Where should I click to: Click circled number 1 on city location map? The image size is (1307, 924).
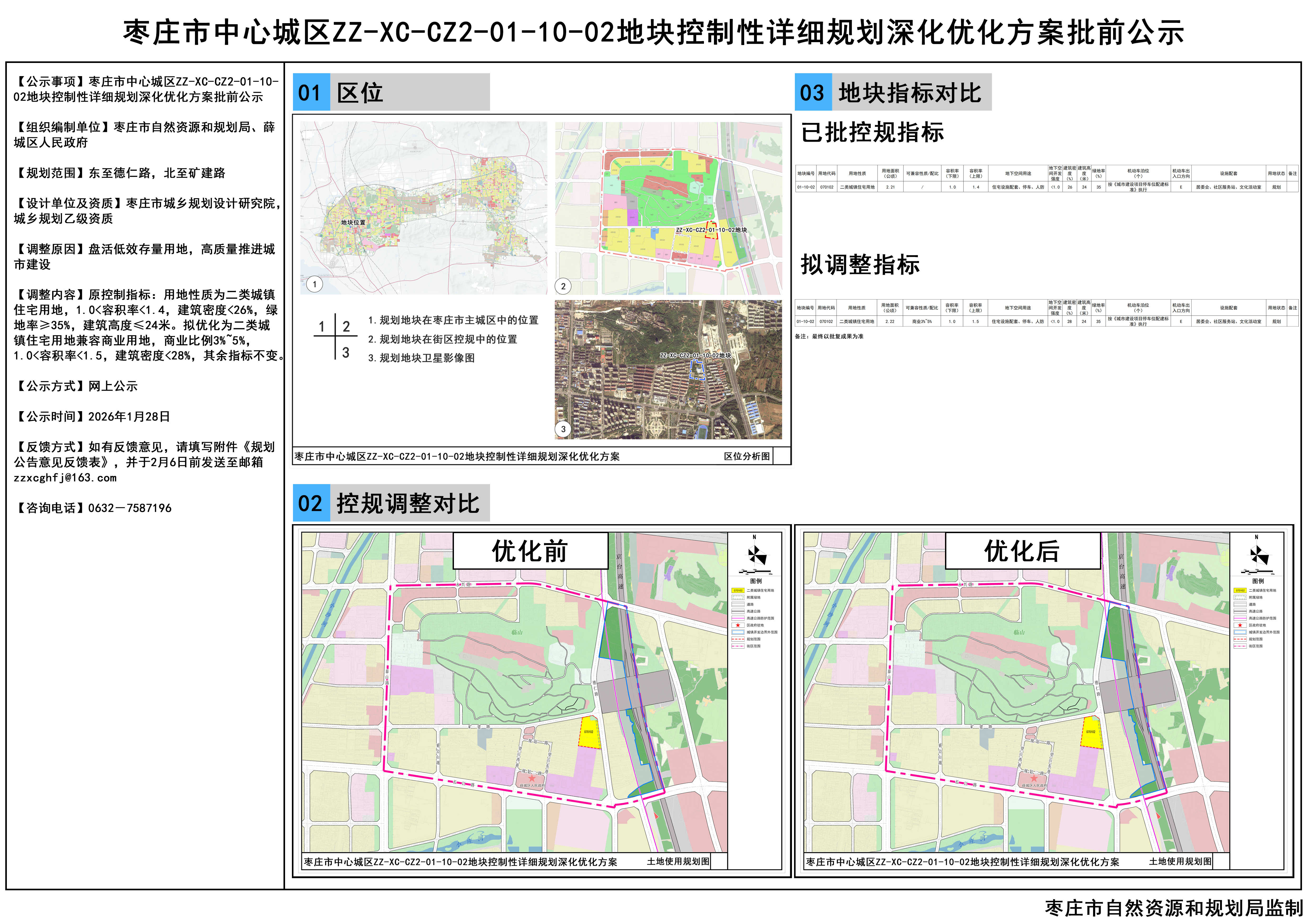[314, 284]
